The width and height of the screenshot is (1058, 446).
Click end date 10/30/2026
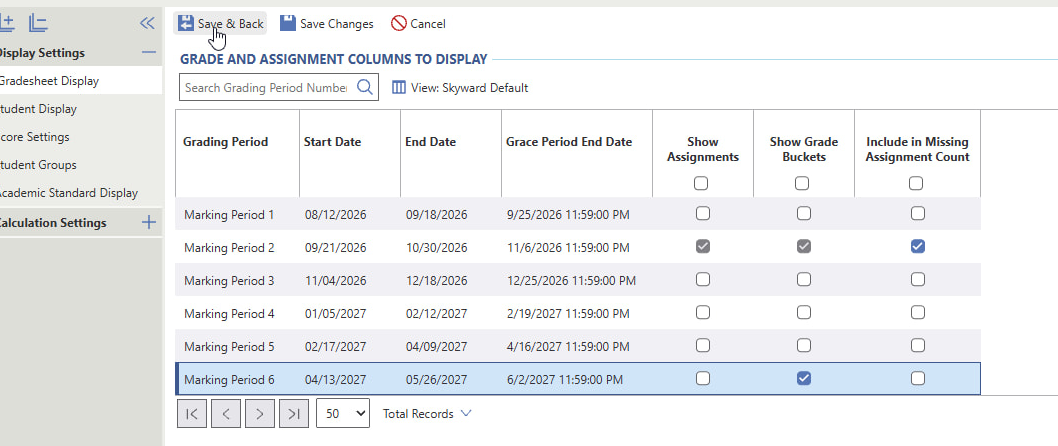coord(437,248)
